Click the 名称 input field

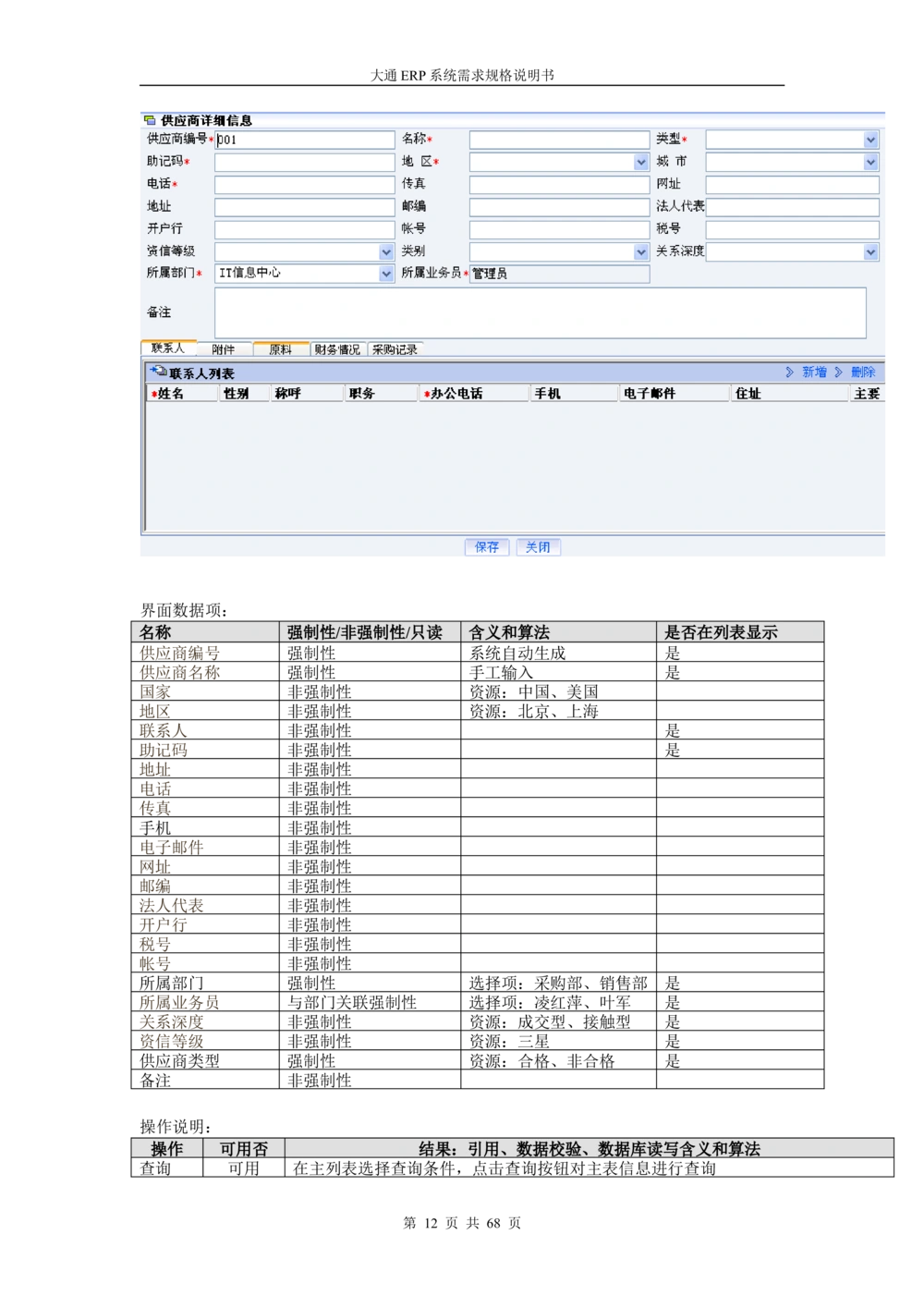click(x=559, y=140)
